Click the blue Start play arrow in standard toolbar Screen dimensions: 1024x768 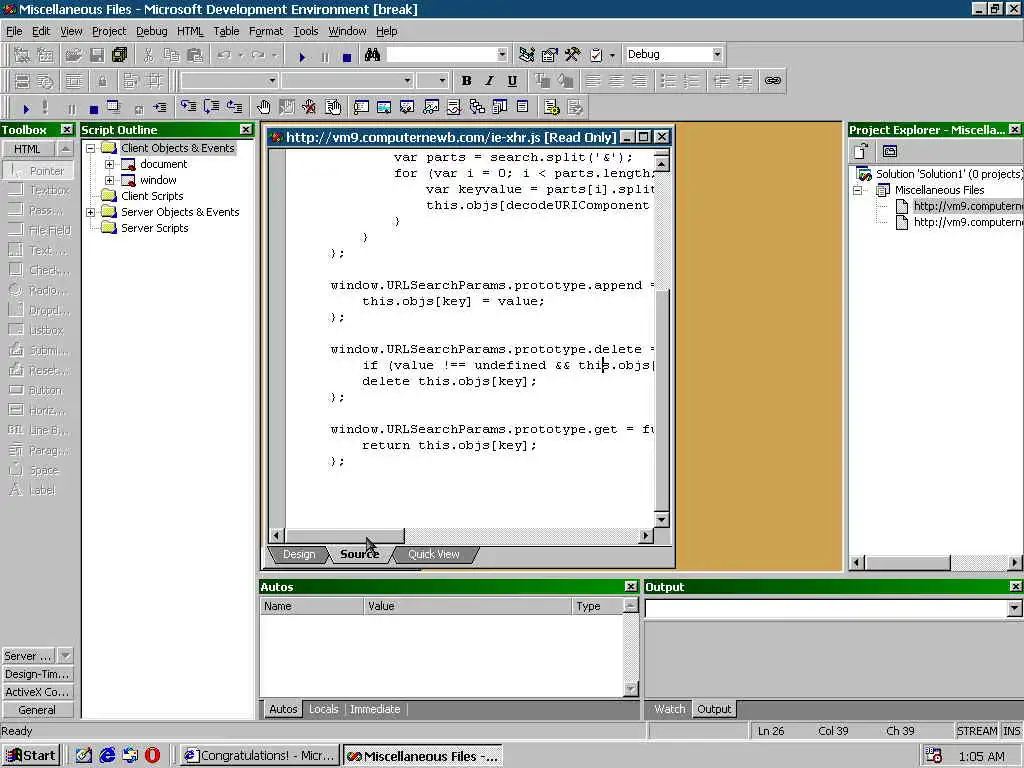coord(302,57)
